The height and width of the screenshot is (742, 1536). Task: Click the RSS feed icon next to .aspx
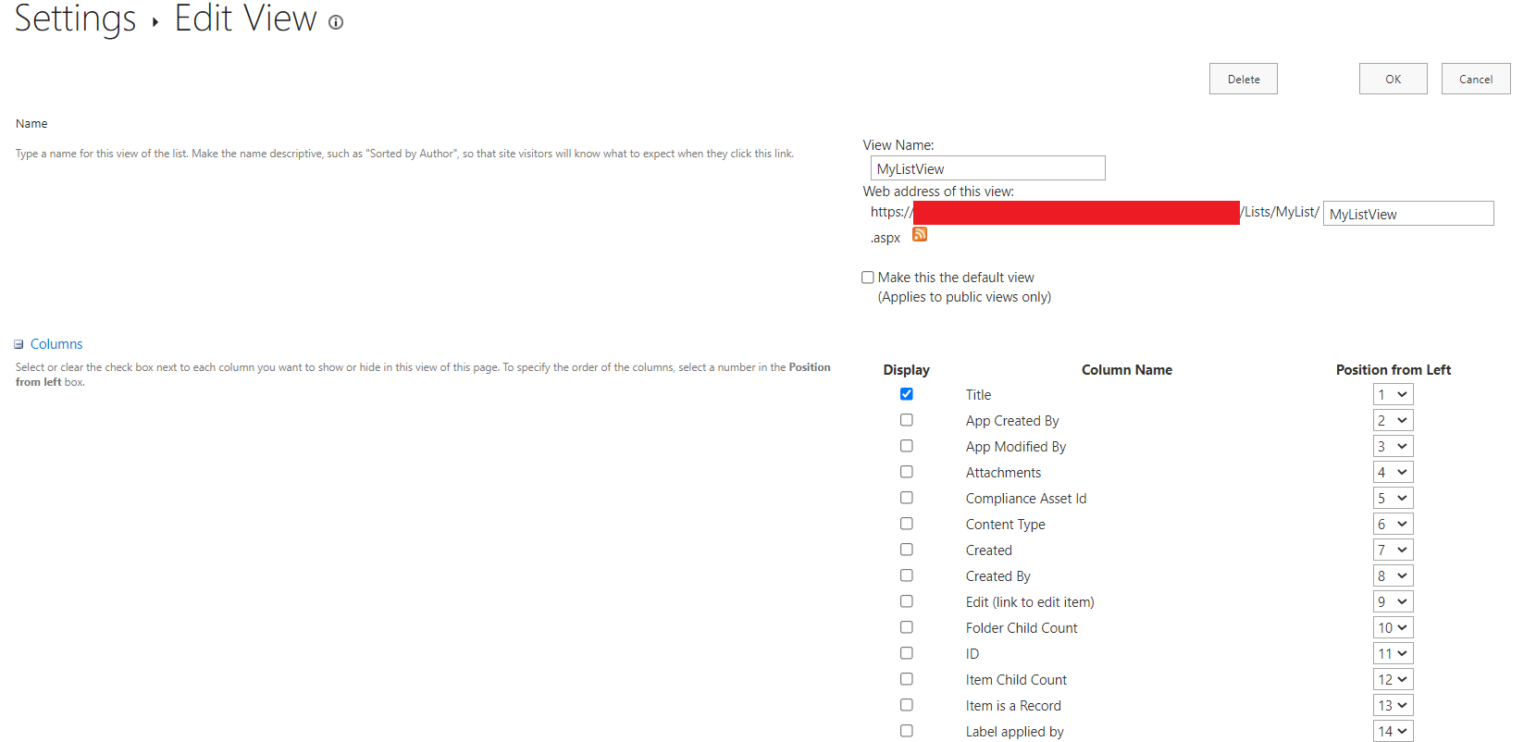(x=920, y=234)
